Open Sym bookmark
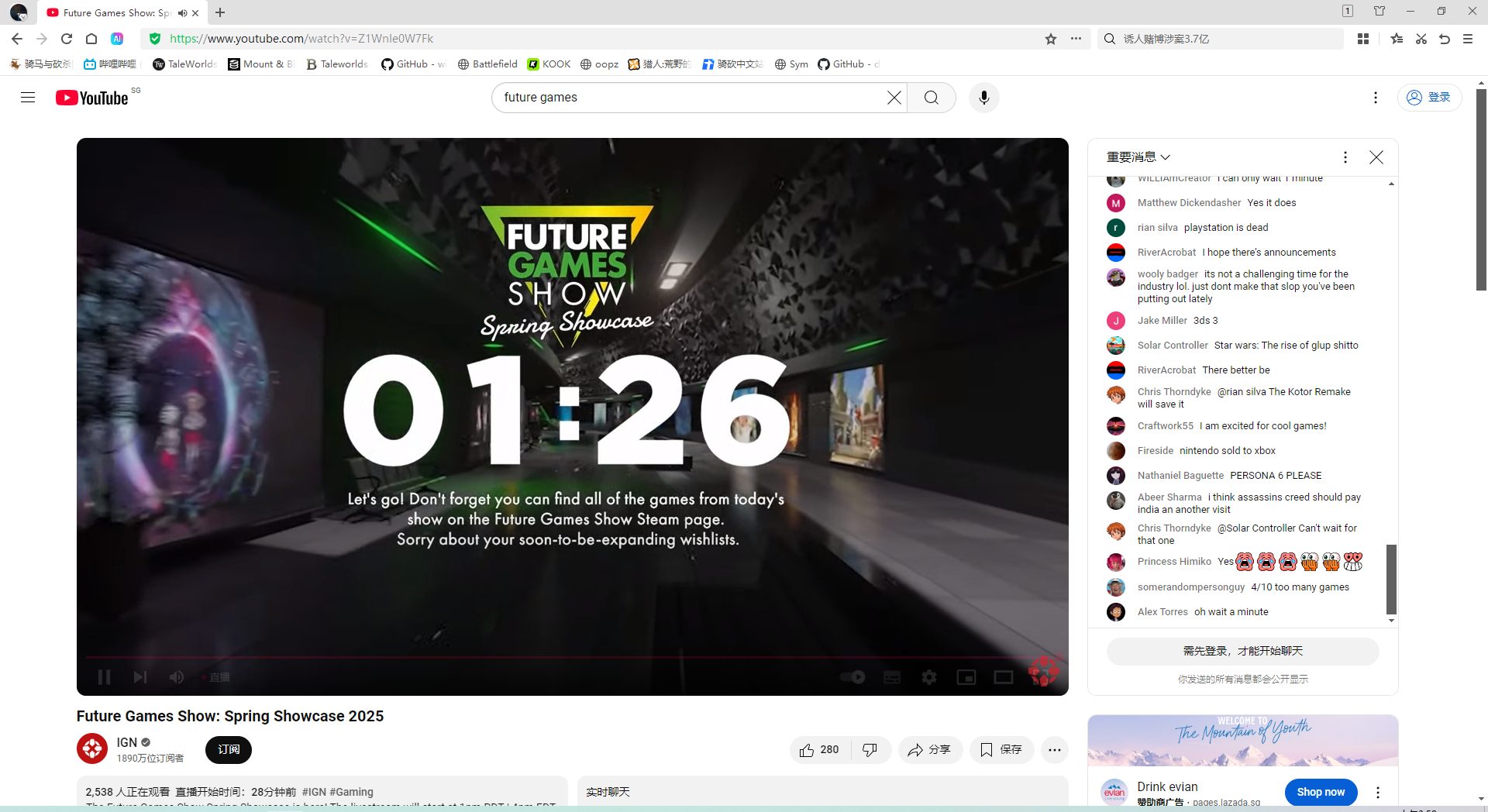The height and width of the screenshot is (812, 1488). [791, 64]
